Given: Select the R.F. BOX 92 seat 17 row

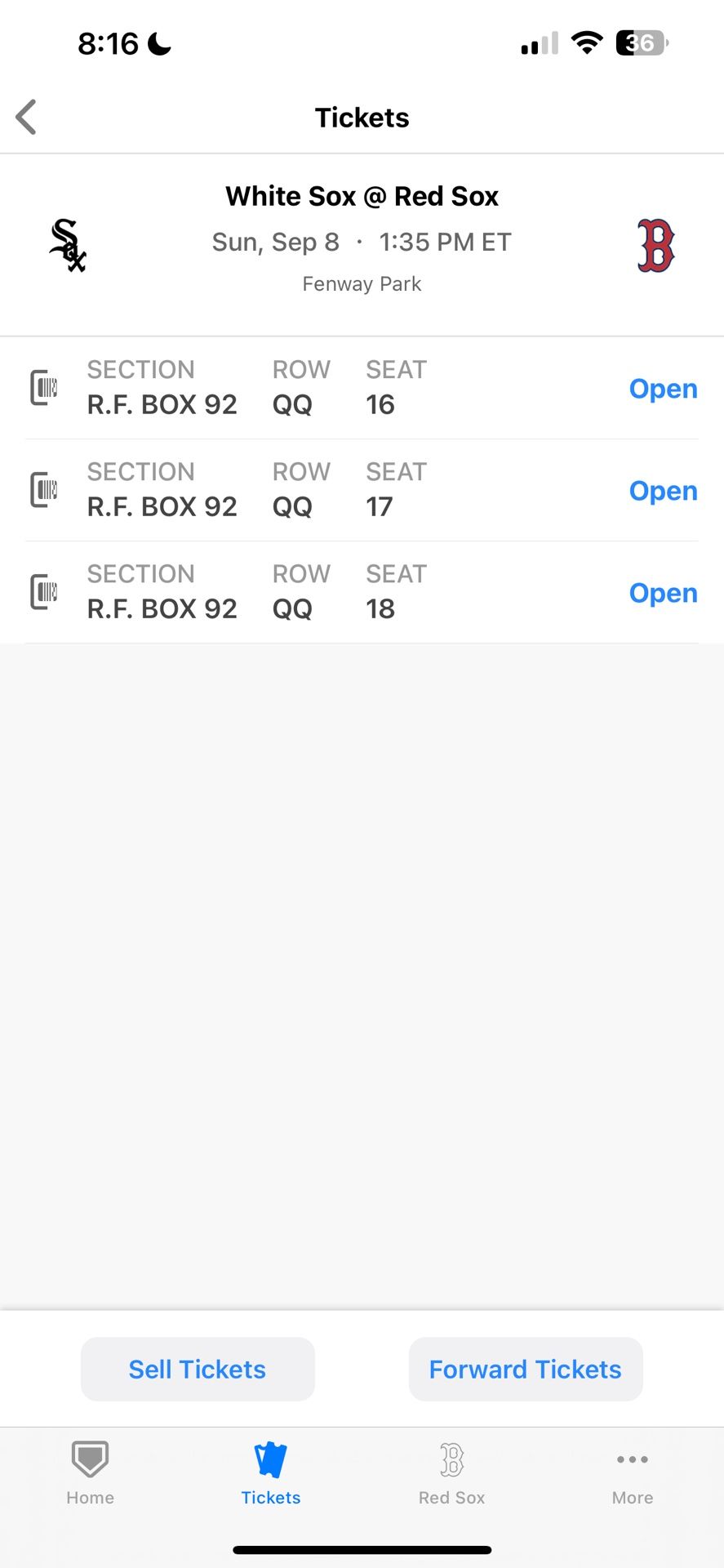Looking at the screenshot, I should coord(362,490).
